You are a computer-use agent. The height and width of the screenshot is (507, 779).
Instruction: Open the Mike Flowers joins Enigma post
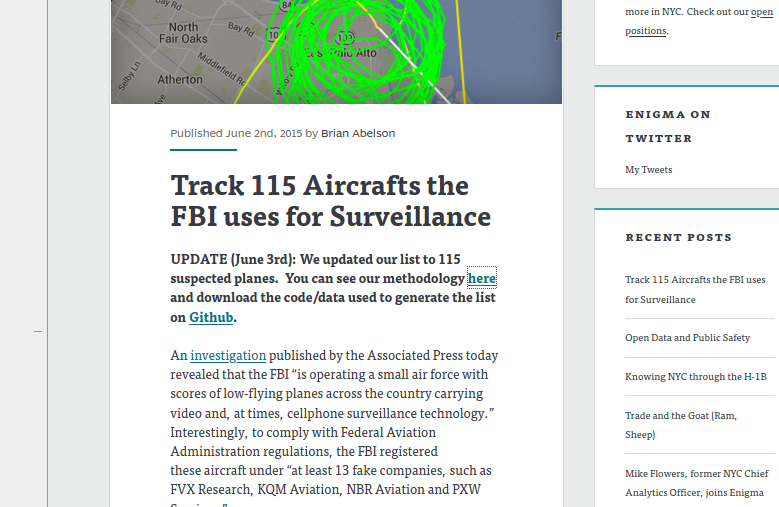coord(697,483)
